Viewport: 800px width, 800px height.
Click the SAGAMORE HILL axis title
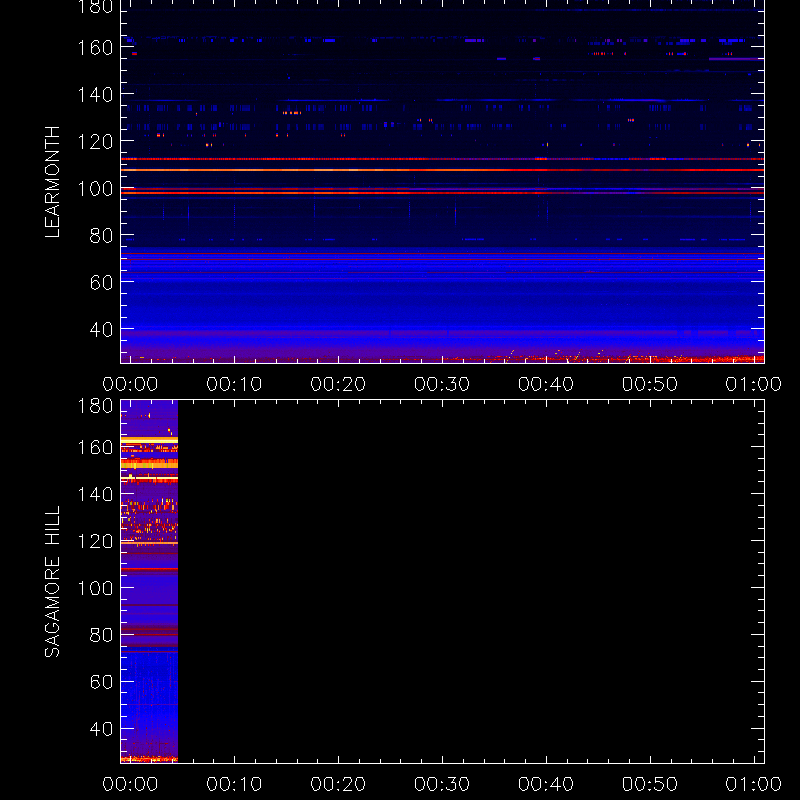tap(53, 582)
